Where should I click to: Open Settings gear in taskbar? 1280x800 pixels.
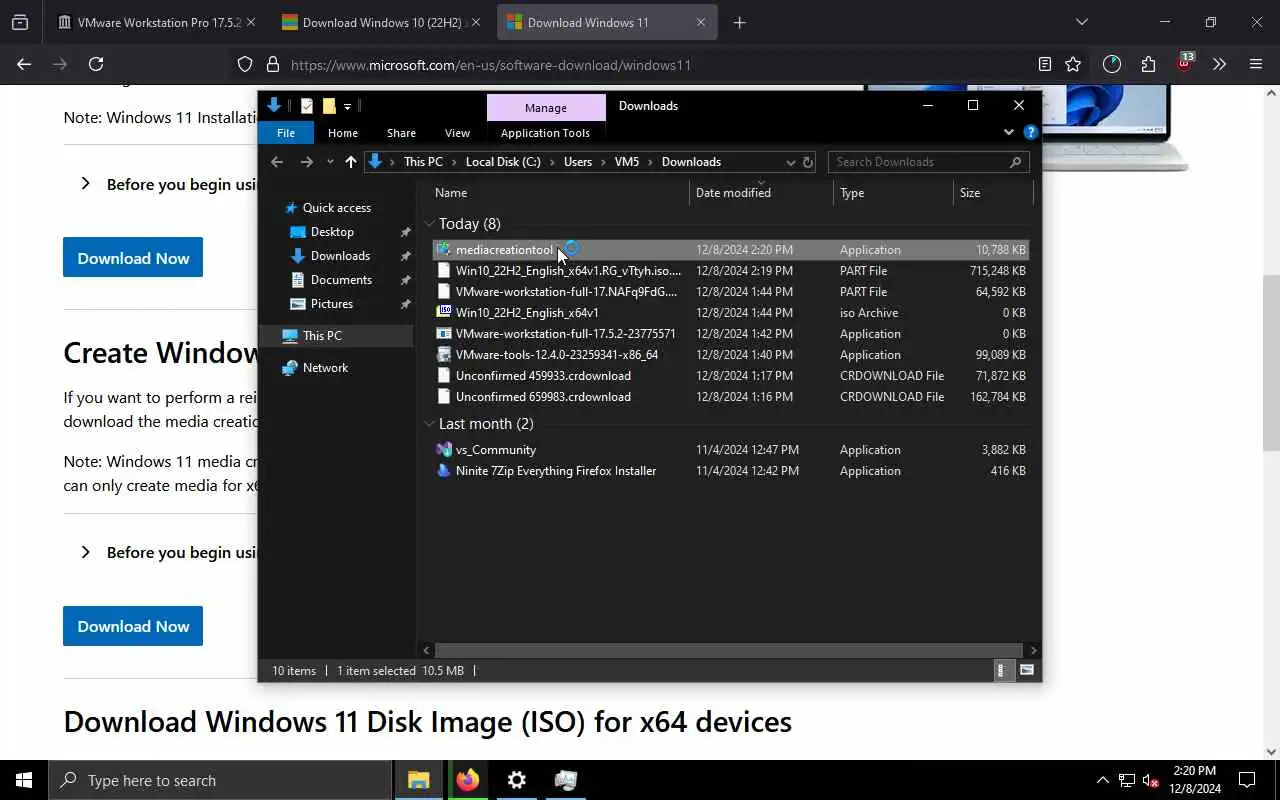pyautogui.click(x=516, y=780)
